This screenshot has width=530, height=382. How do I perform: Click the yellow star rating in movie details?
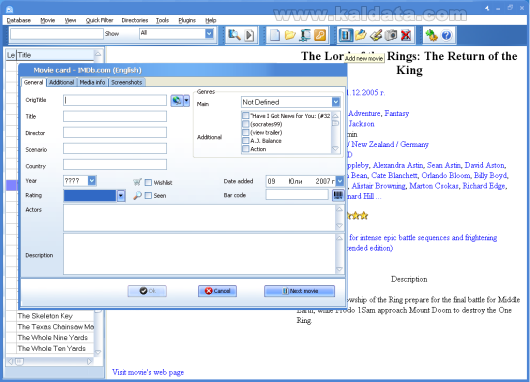tap(357, 216)
